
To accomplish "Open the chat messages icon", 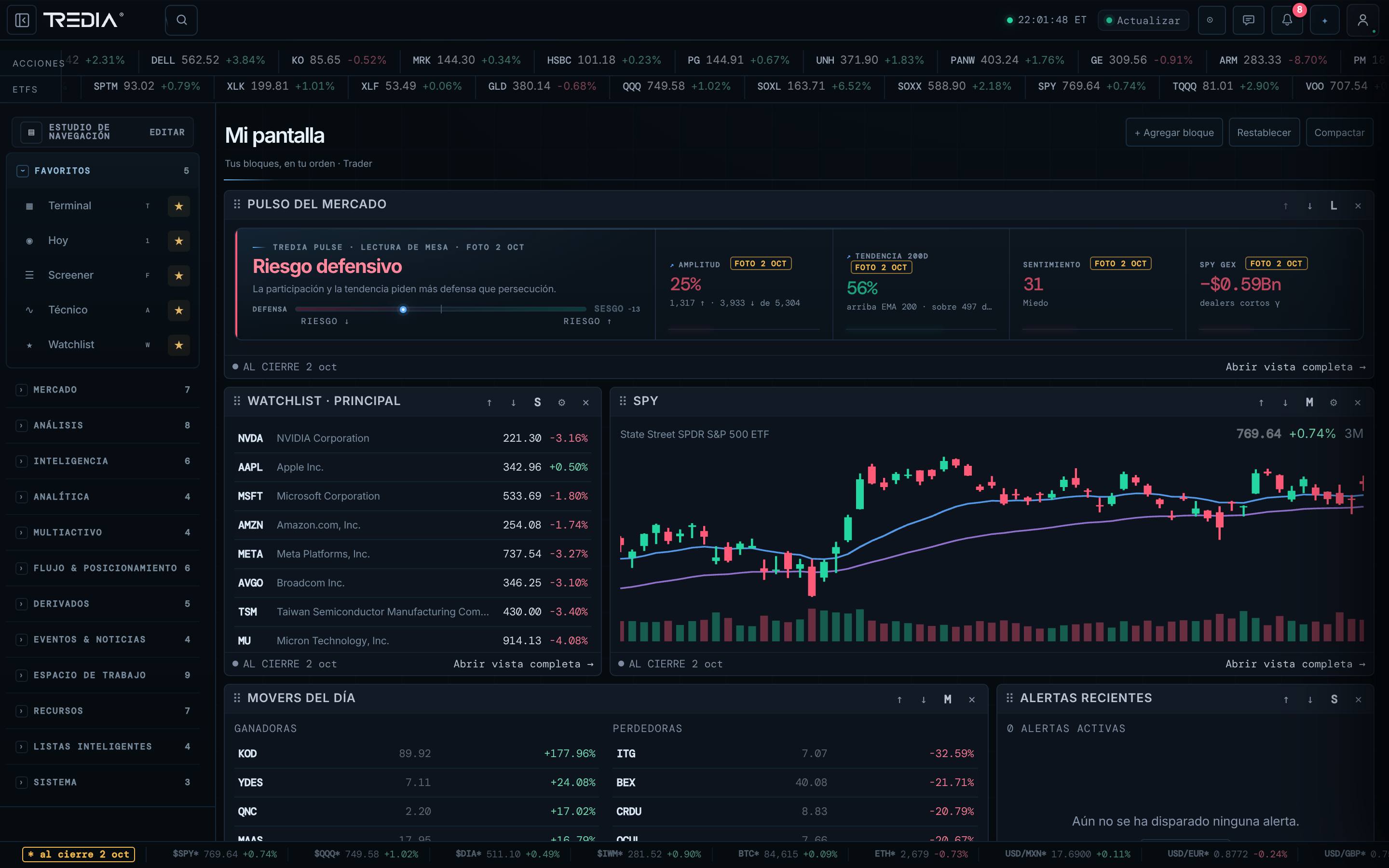I will click(1248, 20).
